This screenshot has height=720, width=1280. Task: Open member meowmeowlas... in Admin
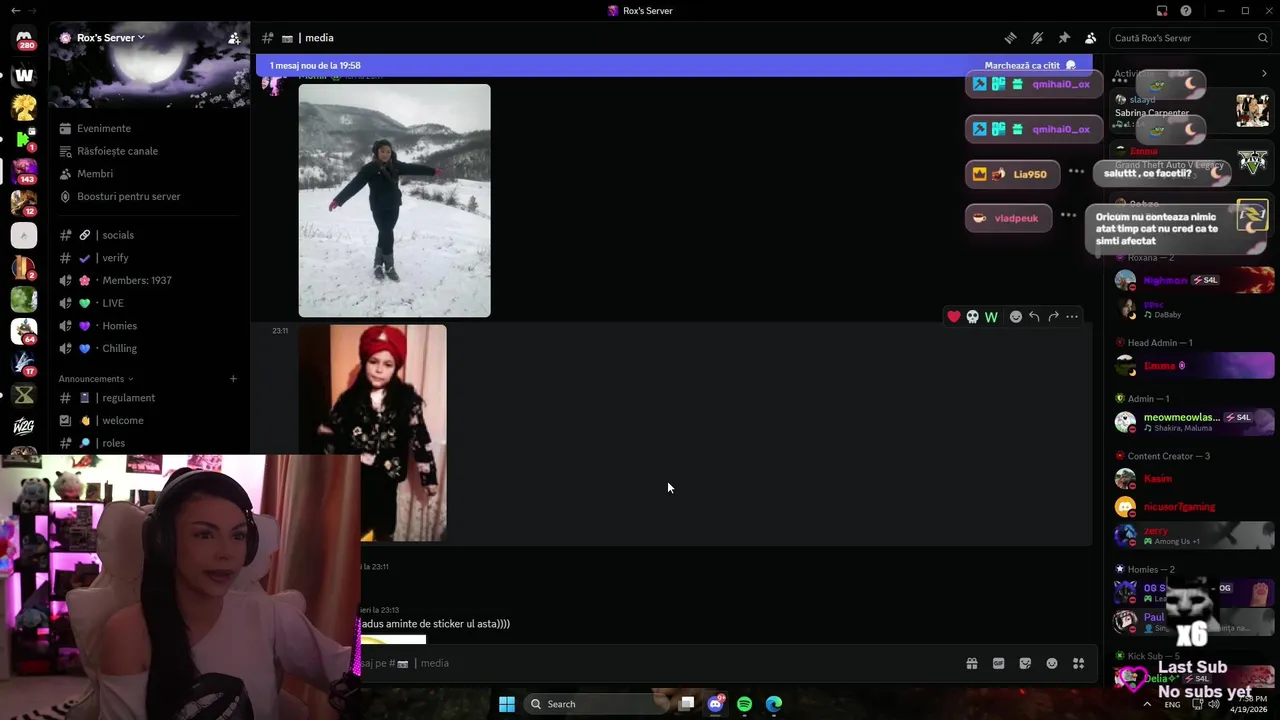coord(1194,422)
